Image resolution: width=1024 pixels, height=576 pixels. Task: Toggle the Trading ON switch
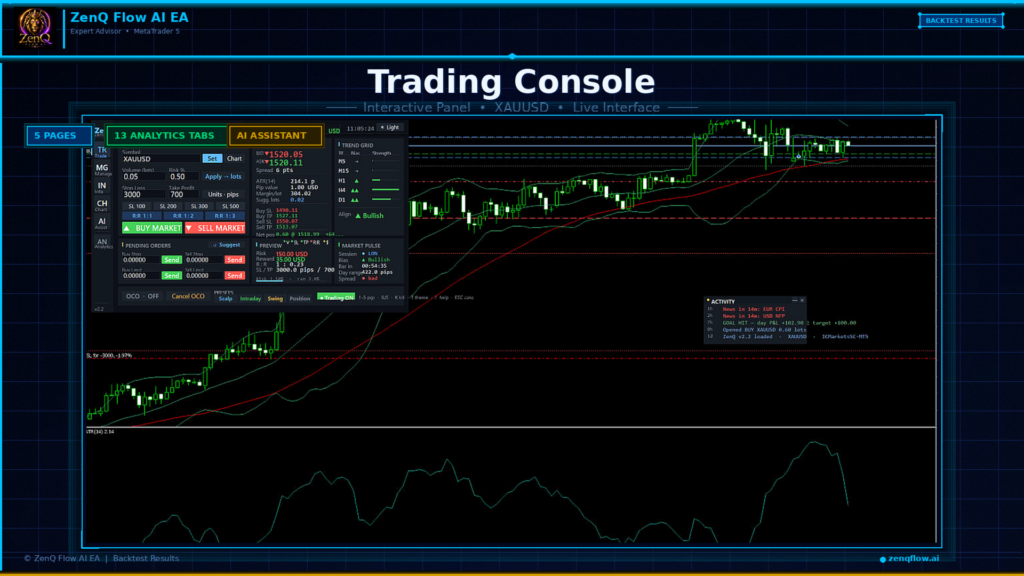click(336, 297)
